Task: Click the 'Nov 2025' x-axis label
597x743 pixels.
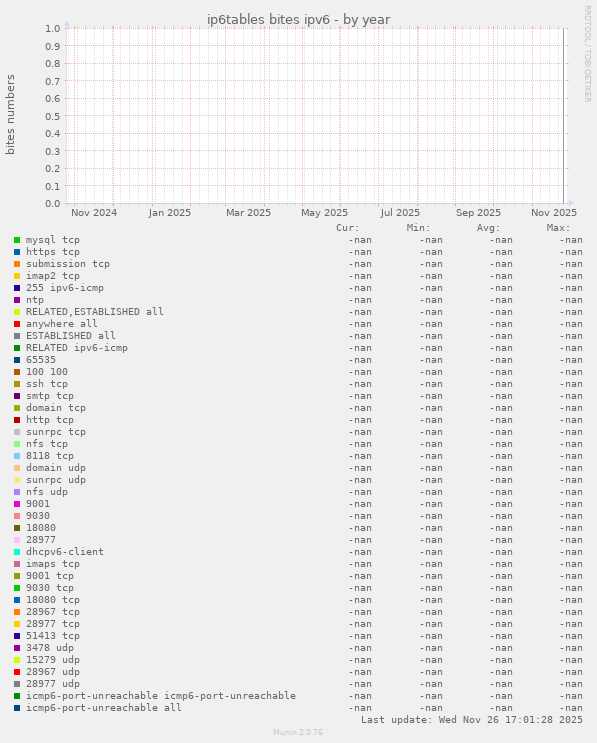Action: click(554, 213)
